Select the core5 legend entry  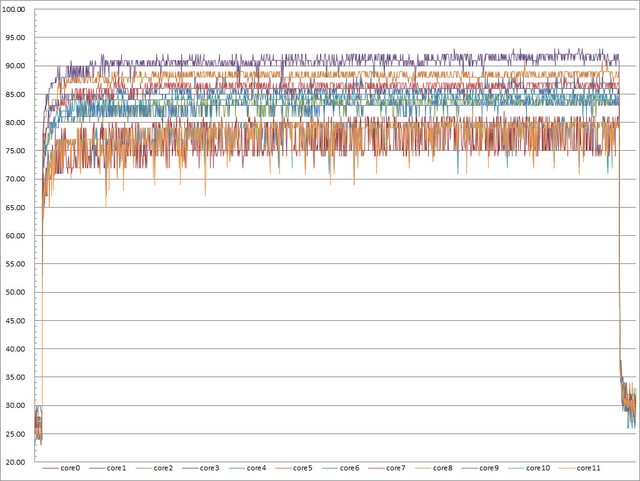[303, 468]
